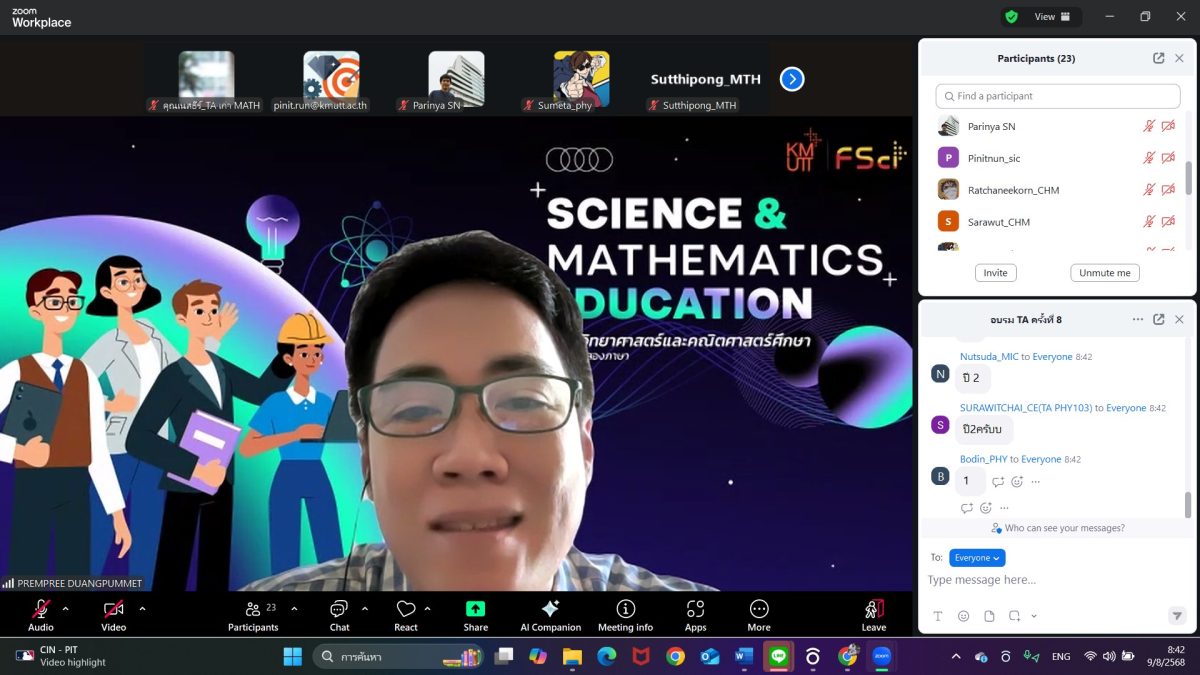The image size is (1200, 675).
Task: Close the chat panel
Action: pyautogui.click(x=1179, y=319)
